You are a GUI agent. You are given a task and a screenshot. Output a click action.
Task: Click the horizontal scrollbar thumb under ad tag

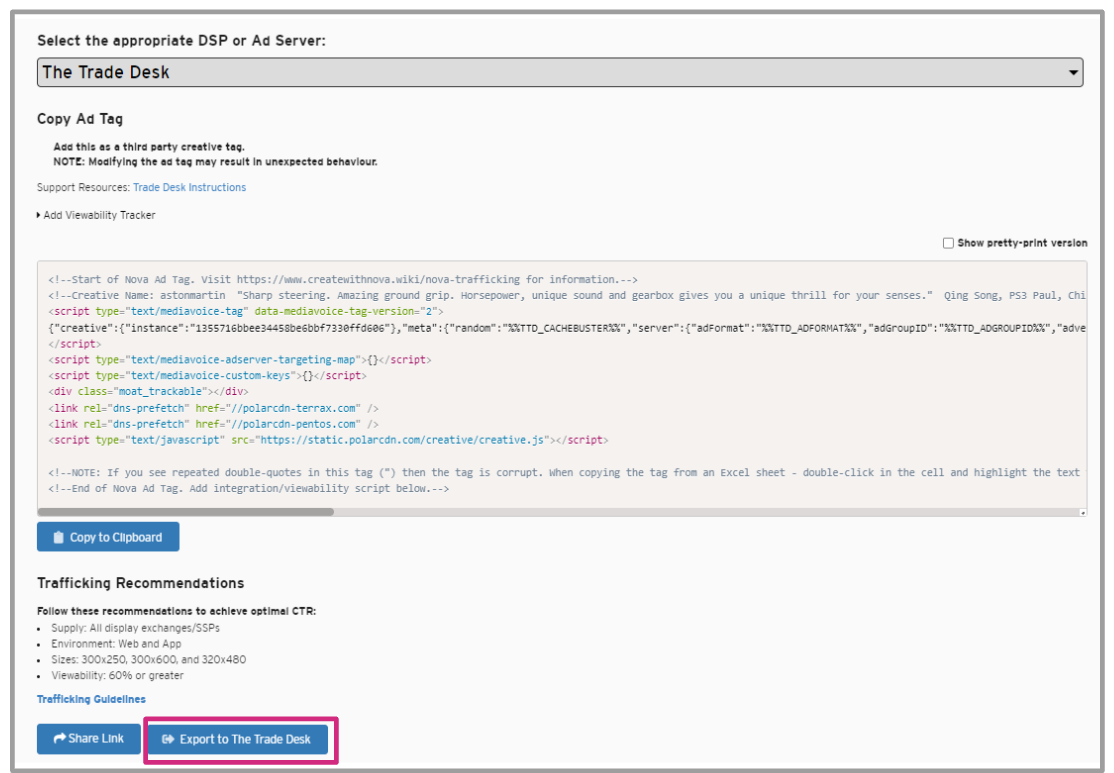185,511
